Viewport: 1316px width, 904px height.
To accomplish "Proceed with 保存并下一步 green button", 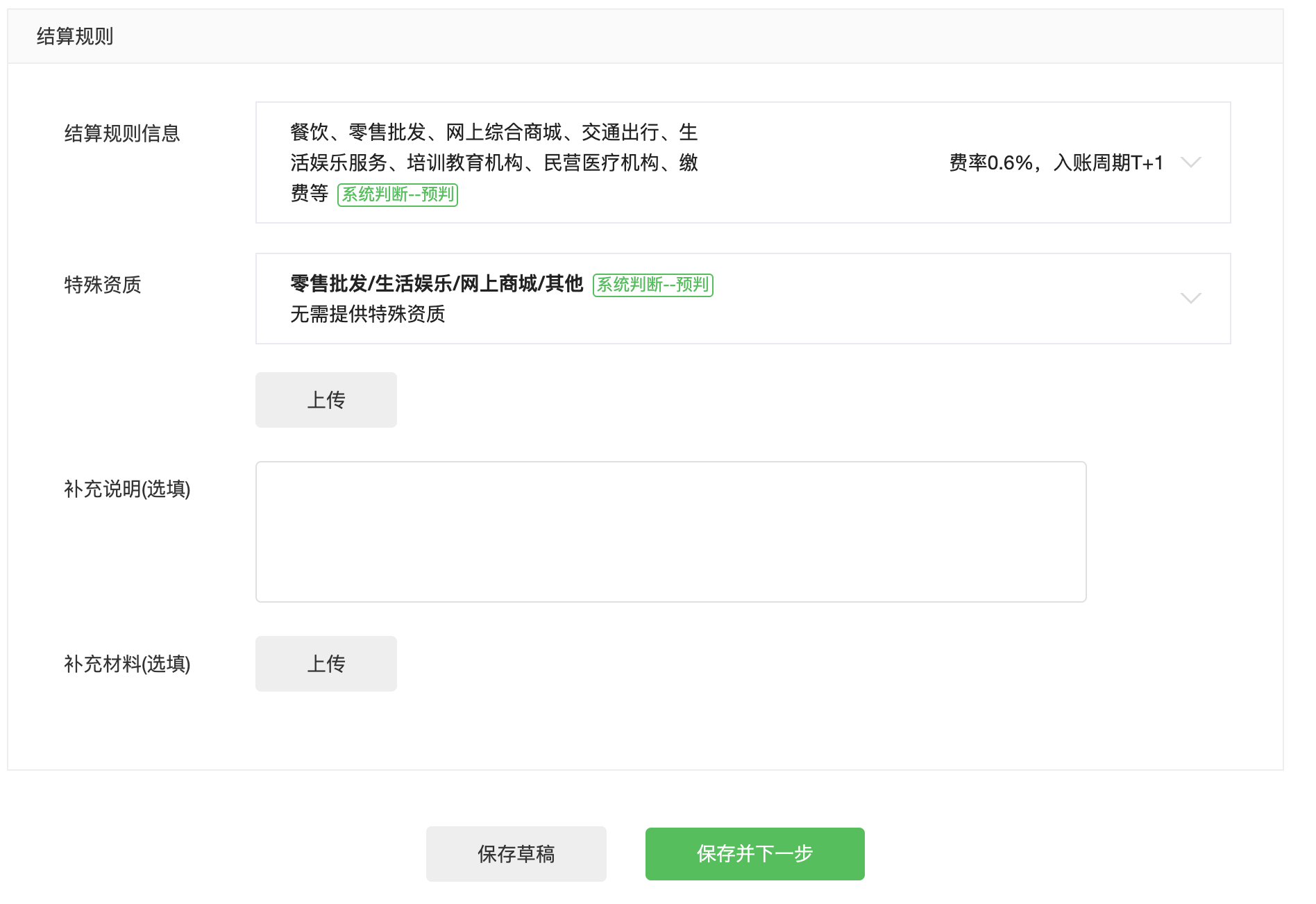I will [755, 854].
